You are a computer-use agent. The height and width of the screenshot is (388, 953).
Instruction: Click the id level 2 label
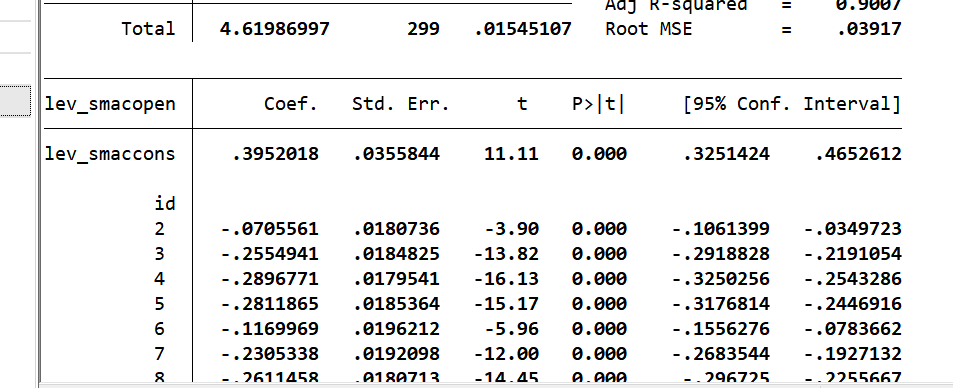tap(159, 229)
